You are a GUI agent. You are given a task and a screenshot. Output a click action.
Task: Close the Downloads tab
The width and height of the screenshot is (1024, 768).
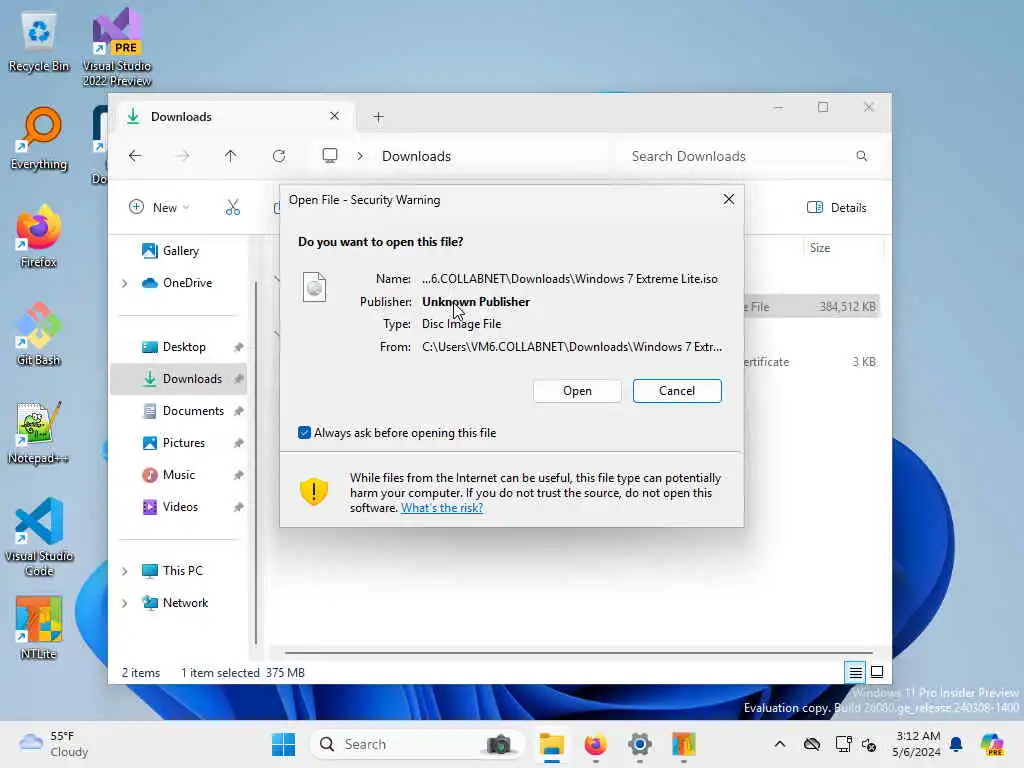point(334,116)
